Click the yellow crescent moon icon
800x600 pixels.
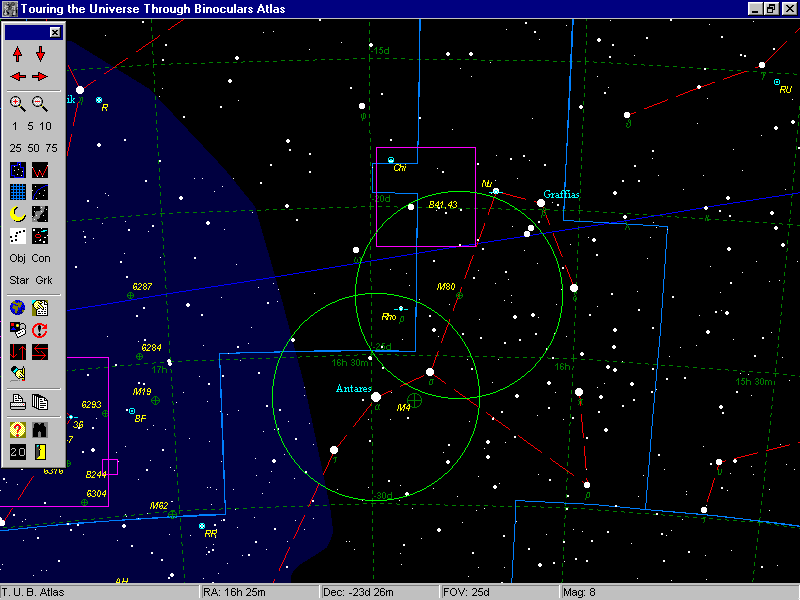click(18, 214)
